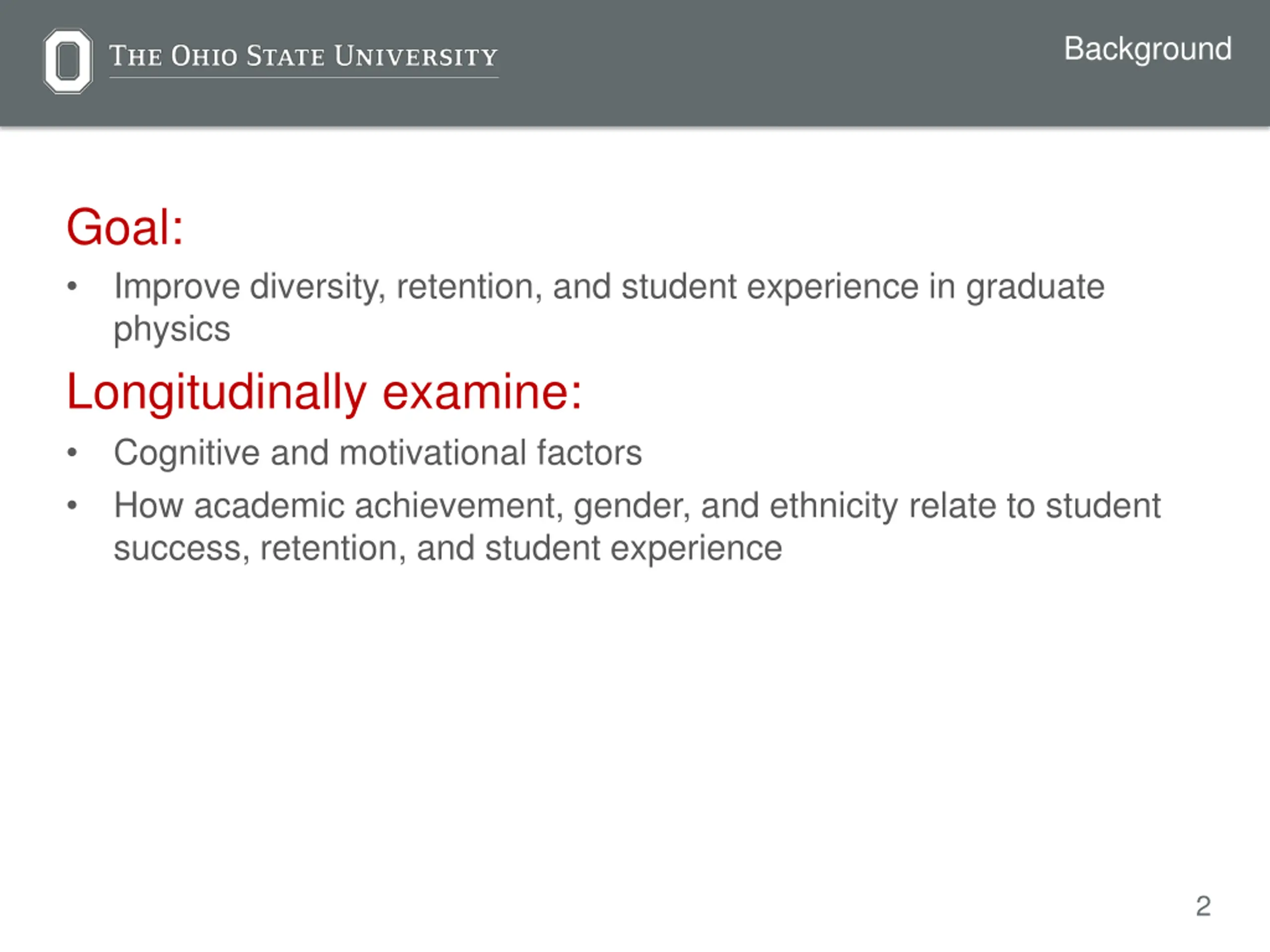Click the How academic achievement bullet line
This screenshot has width=1270, height=952.
tap(636, 506)
